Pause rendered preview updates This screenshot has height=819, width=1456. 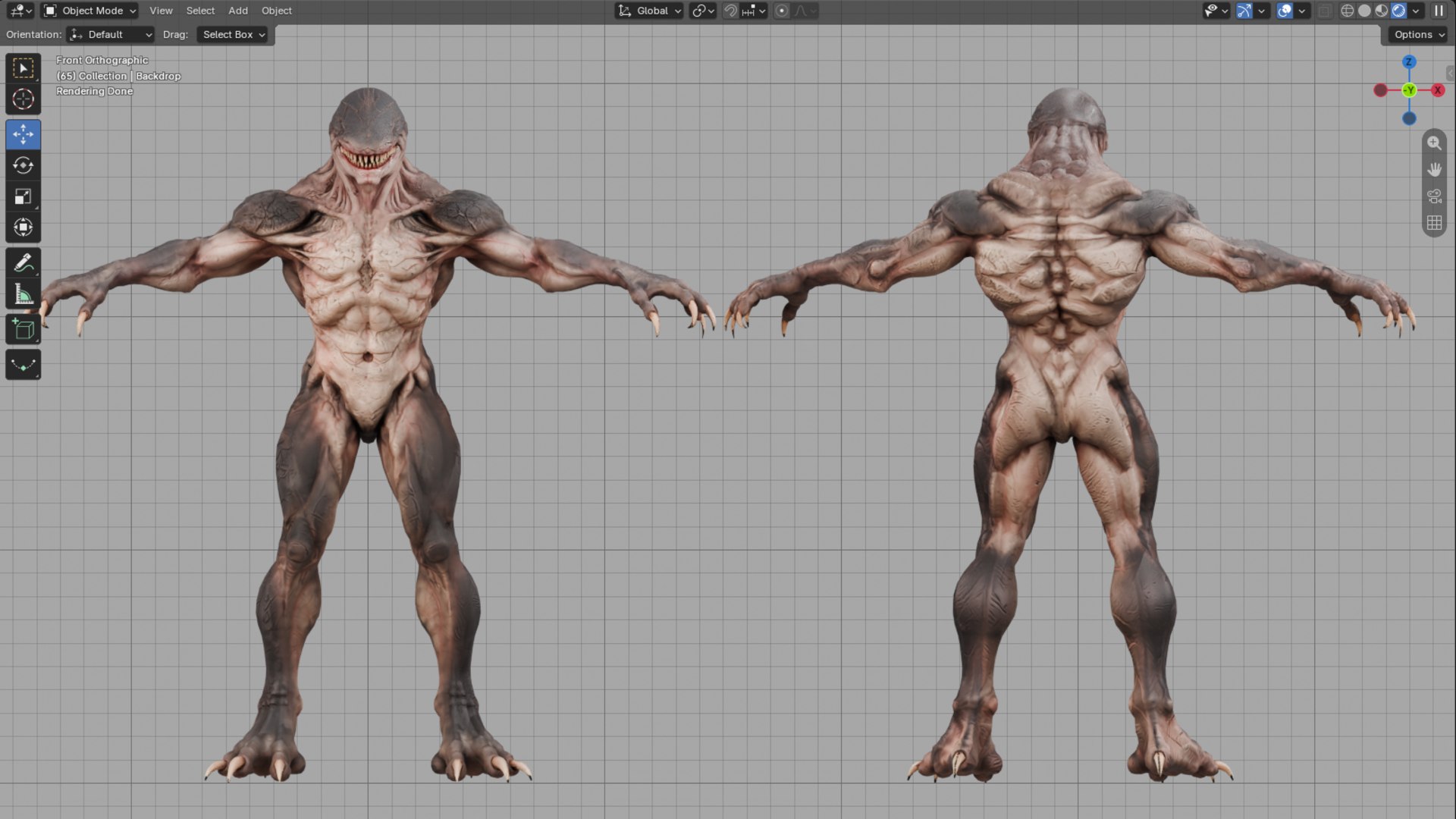1439,11
